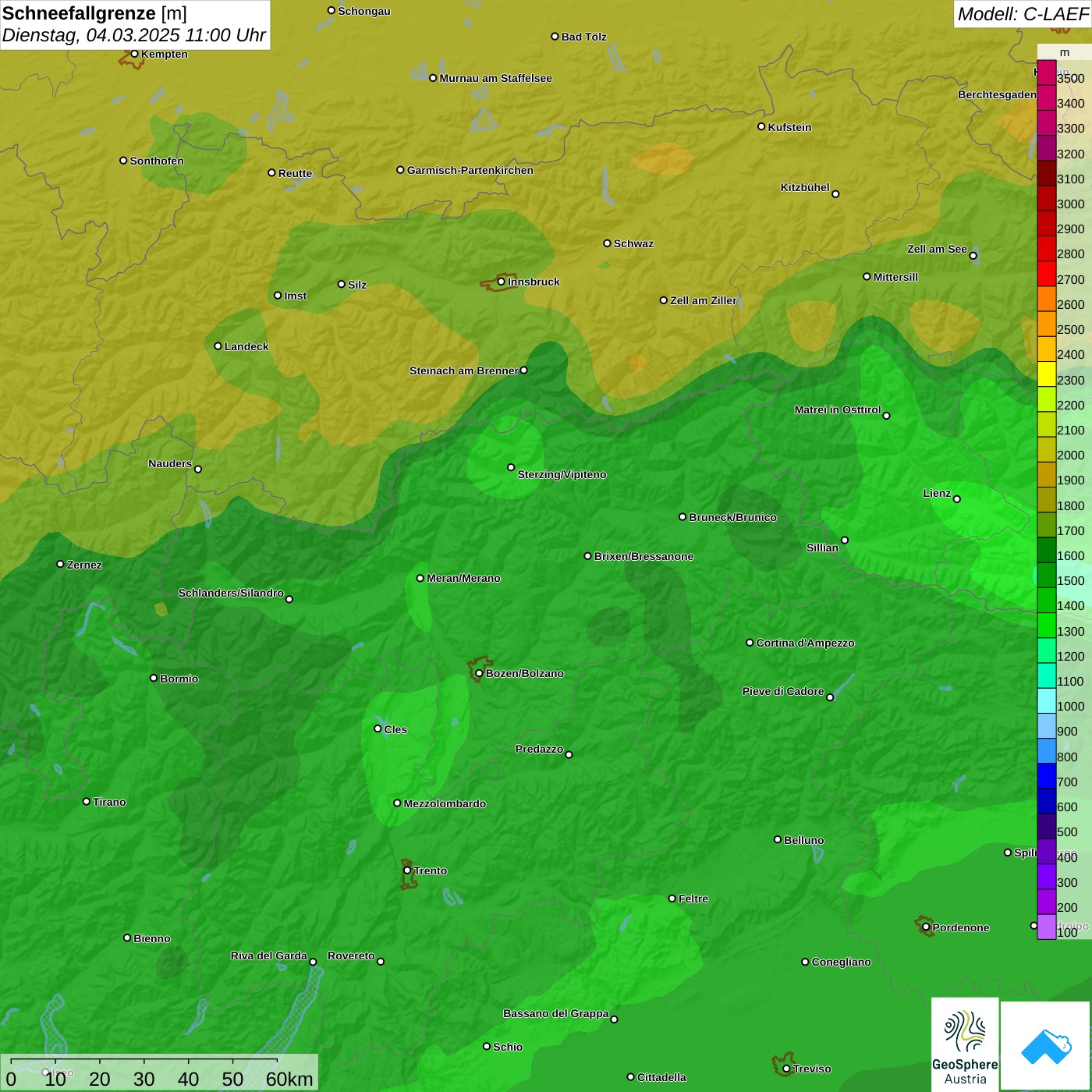The width and height of the screenshot is (1092, 1092).
Task: Click the Schio label
Action: point(508,1047)
